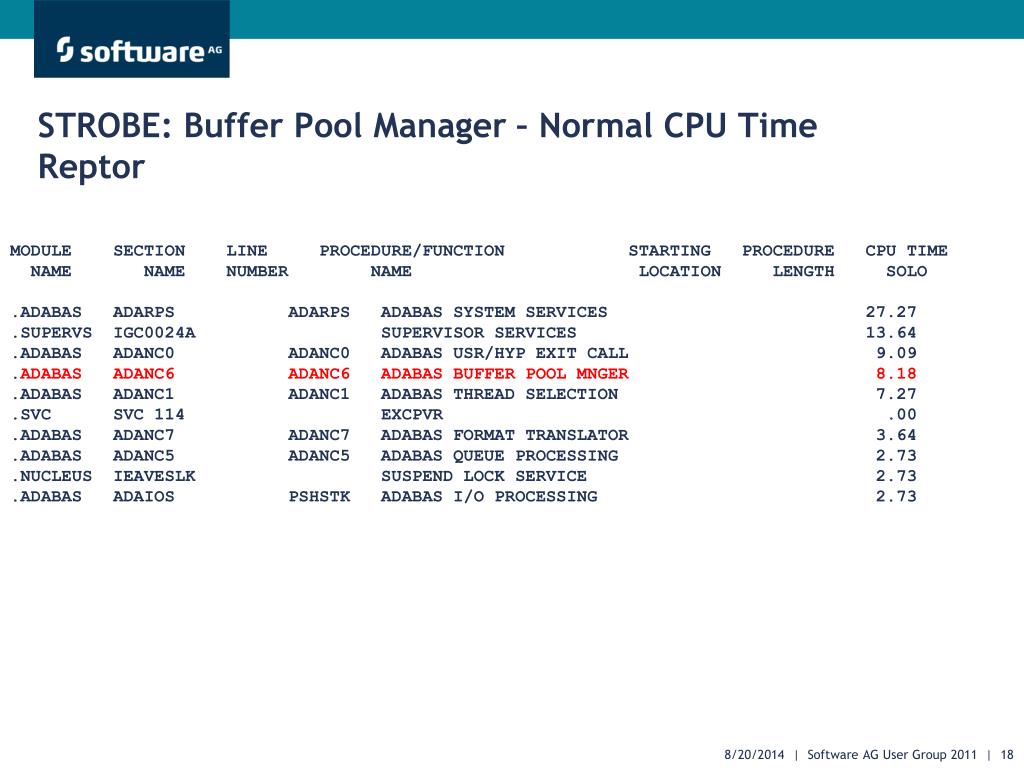Click section name 'SVC 114'

tap(149, 415)
